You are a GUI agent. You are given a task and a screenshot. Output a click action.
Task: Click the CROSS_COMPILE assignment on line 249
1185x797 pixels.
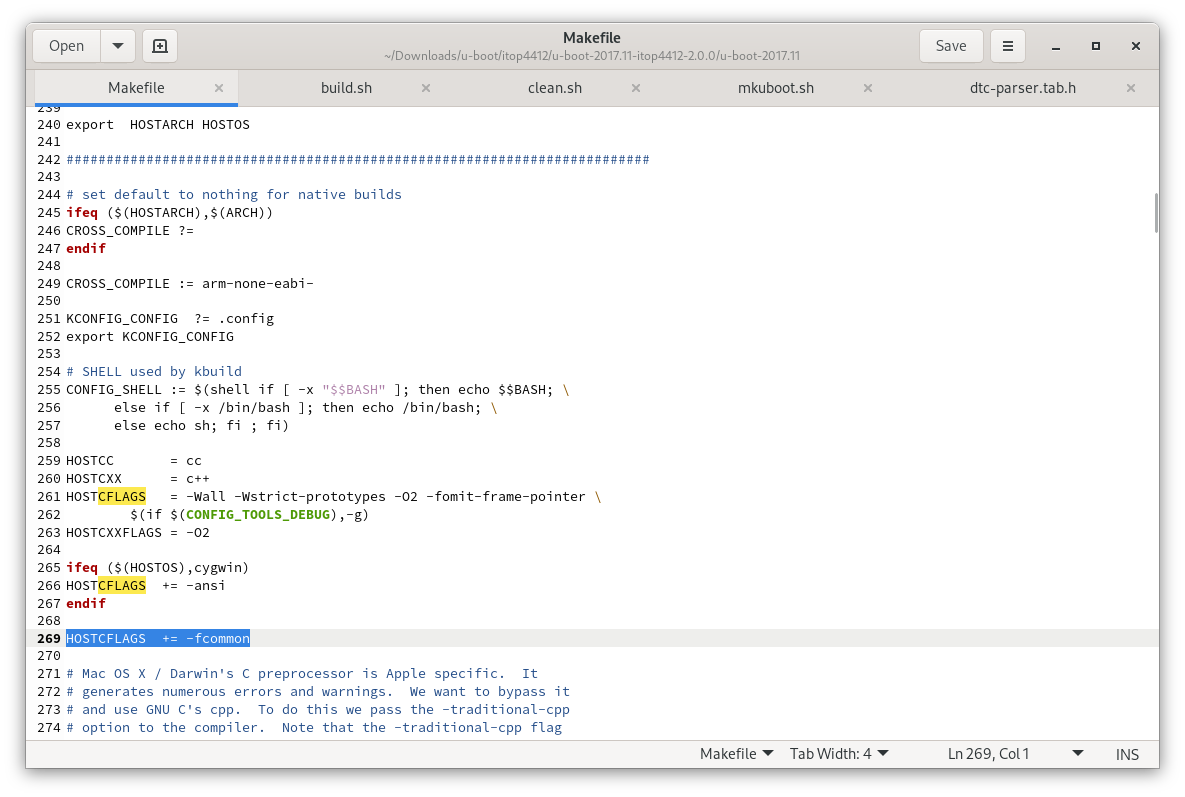pos(190,283)
